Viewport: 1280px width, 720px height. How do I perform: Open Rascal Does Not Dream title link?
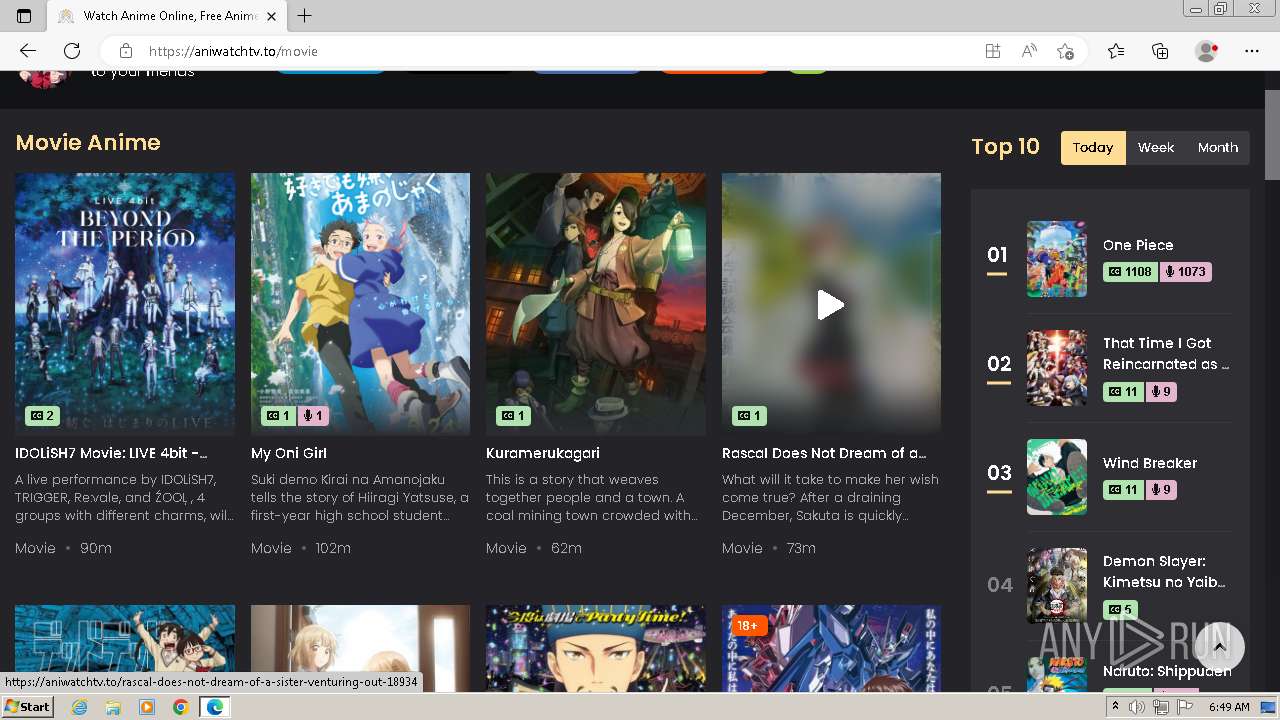824,453
